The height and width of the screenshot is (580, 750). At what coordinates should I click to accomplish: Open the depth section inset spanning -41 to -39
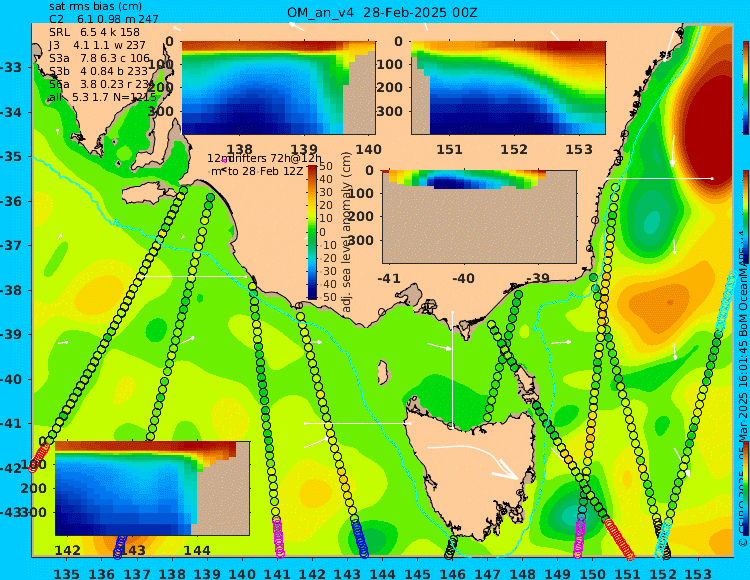point(479,217)
